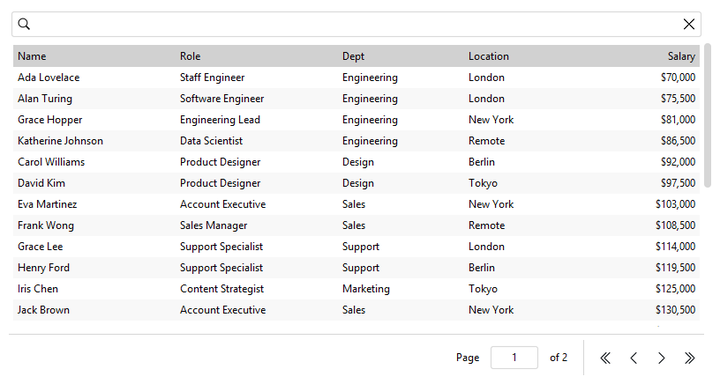Go to the next page
This screenshot has height=384, width=720.
661,358
